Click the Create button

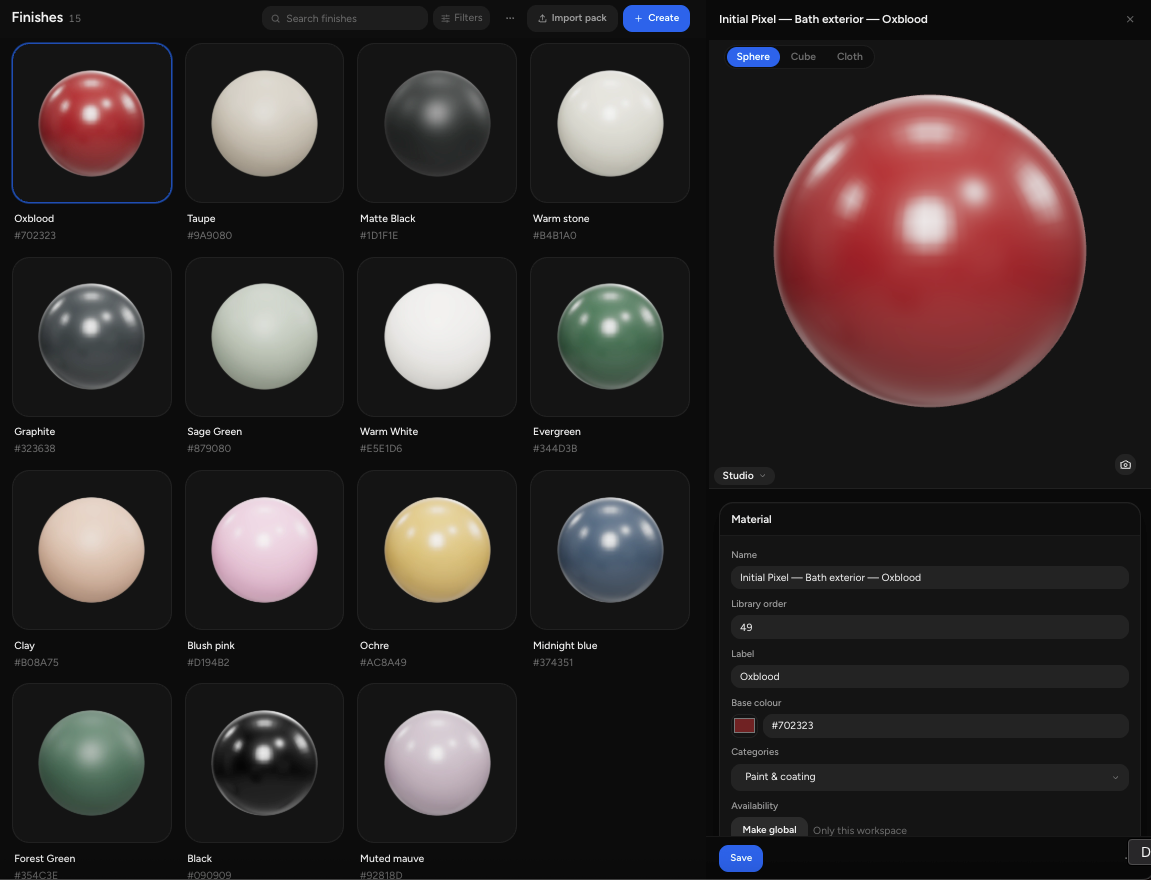pos(656,18)
